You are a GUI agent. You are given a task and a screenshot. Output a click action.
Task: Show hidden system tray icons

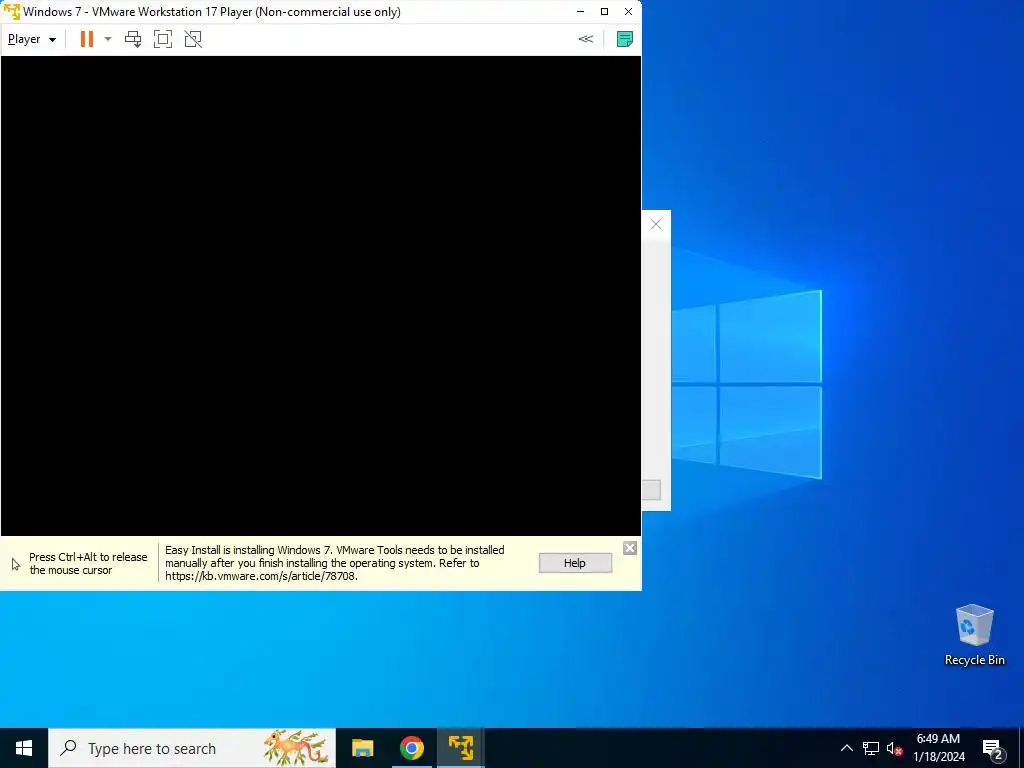coord(846,748)
